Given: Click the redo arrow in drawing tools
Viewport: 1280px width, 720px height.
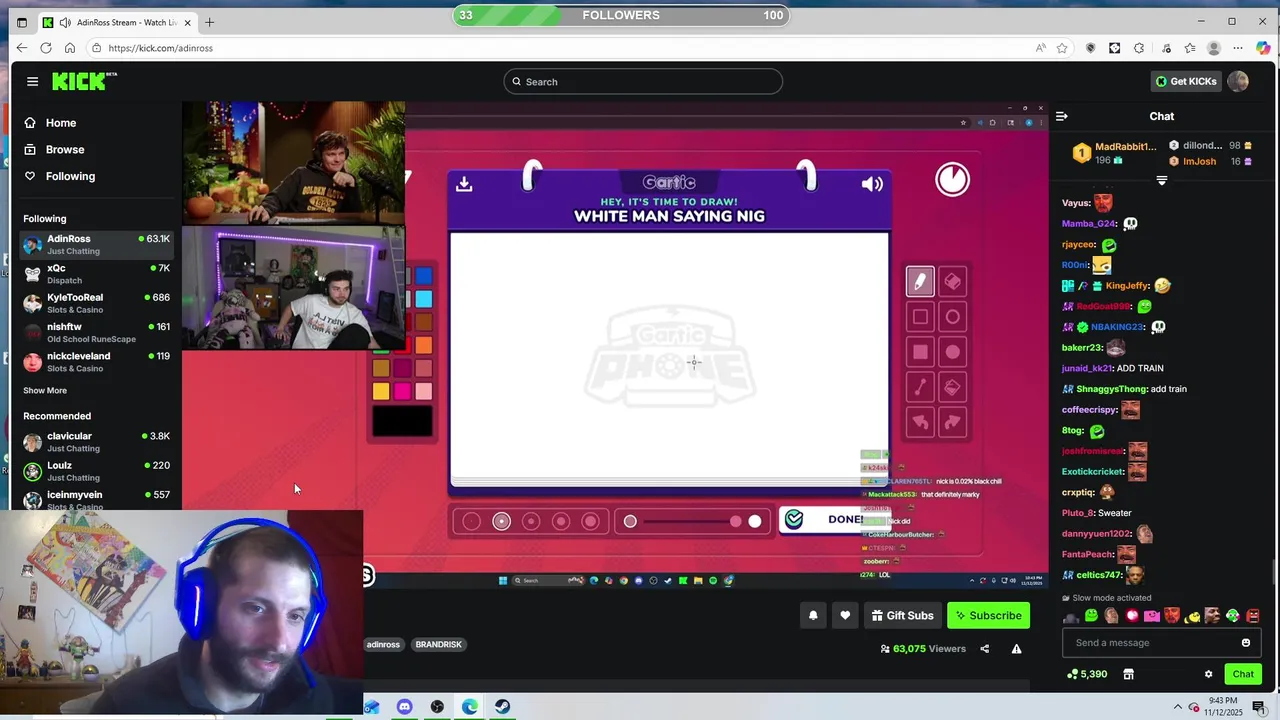Looking at the screenshot, I should [x=952, y=422].
